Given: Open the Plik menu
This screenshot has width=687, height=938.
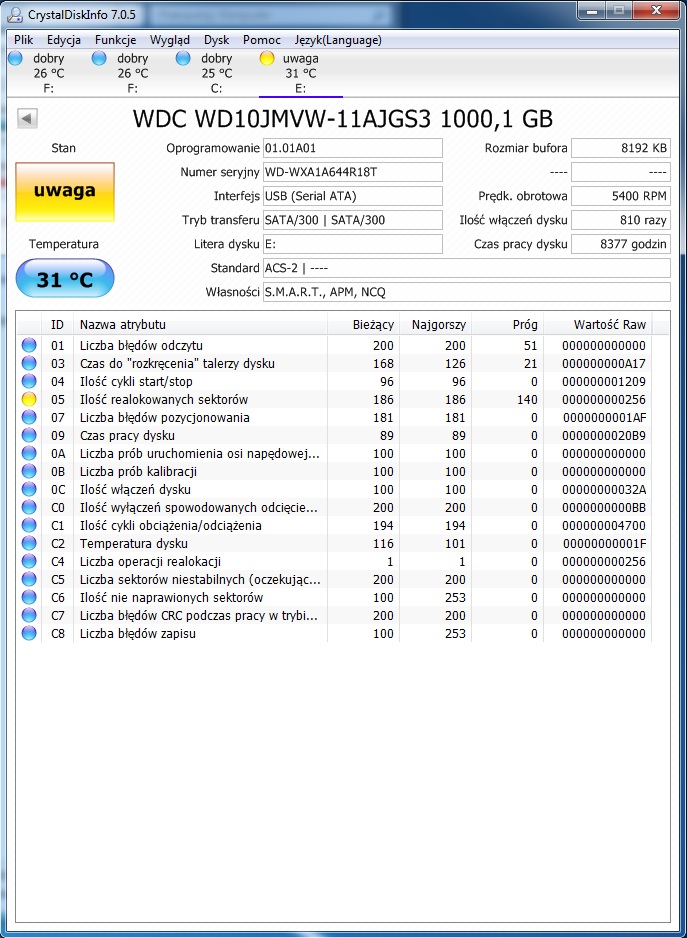Looking at the screenshot, I should coord(23,40).
